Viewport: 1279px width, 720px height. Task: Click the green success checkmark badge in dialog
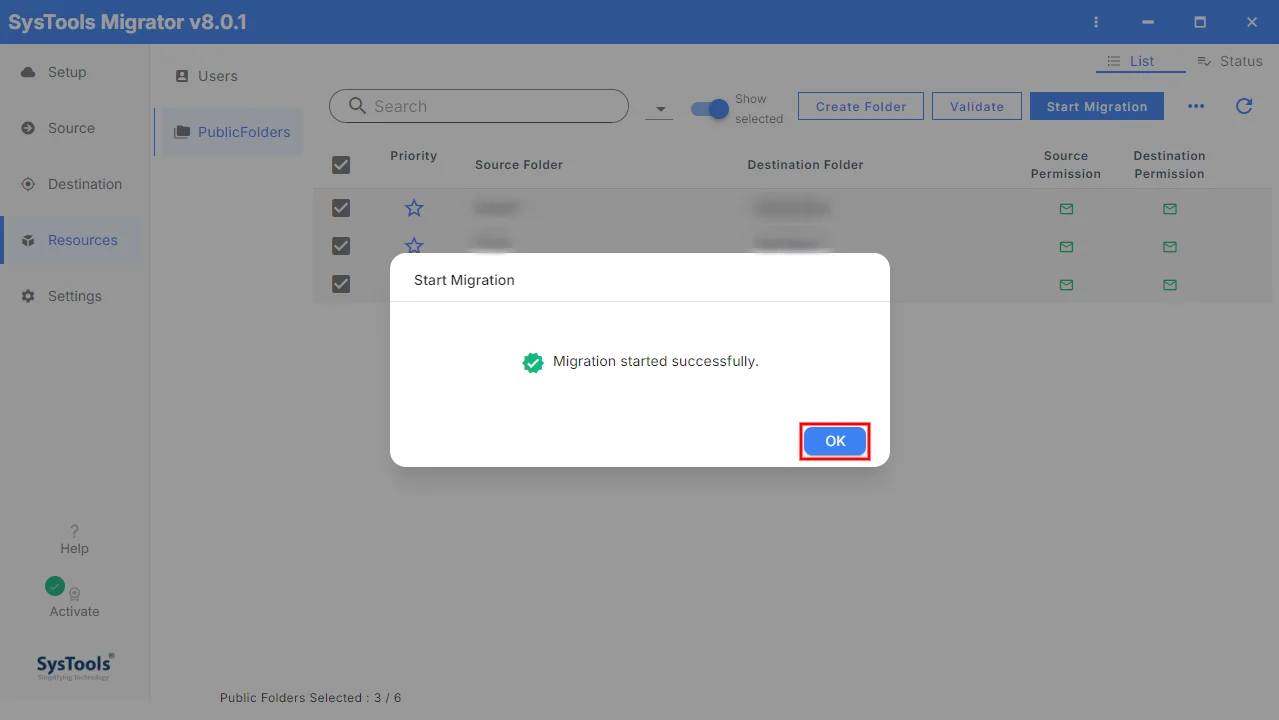pyautogui.click(x=533, y=362)
